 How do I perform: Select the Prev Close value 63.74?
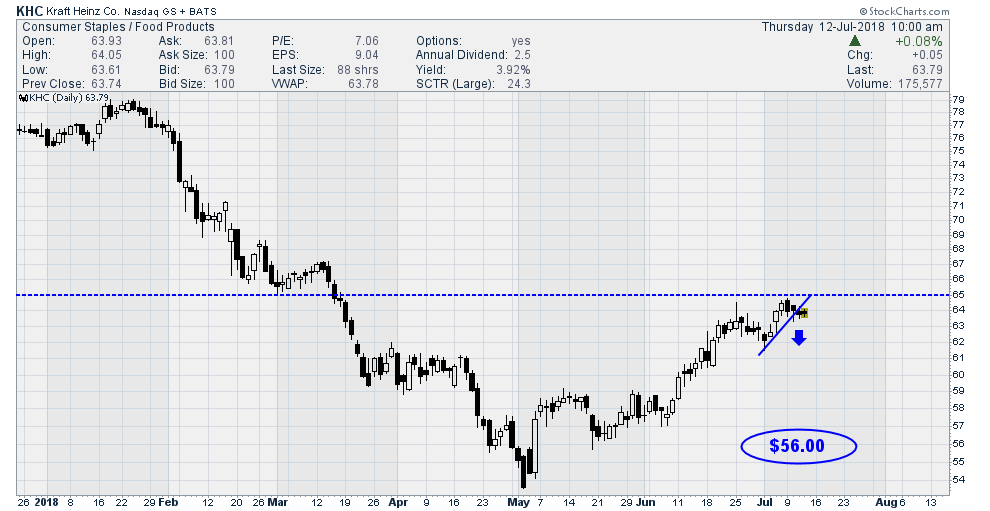pyautogui.click(x=106, y=83)
